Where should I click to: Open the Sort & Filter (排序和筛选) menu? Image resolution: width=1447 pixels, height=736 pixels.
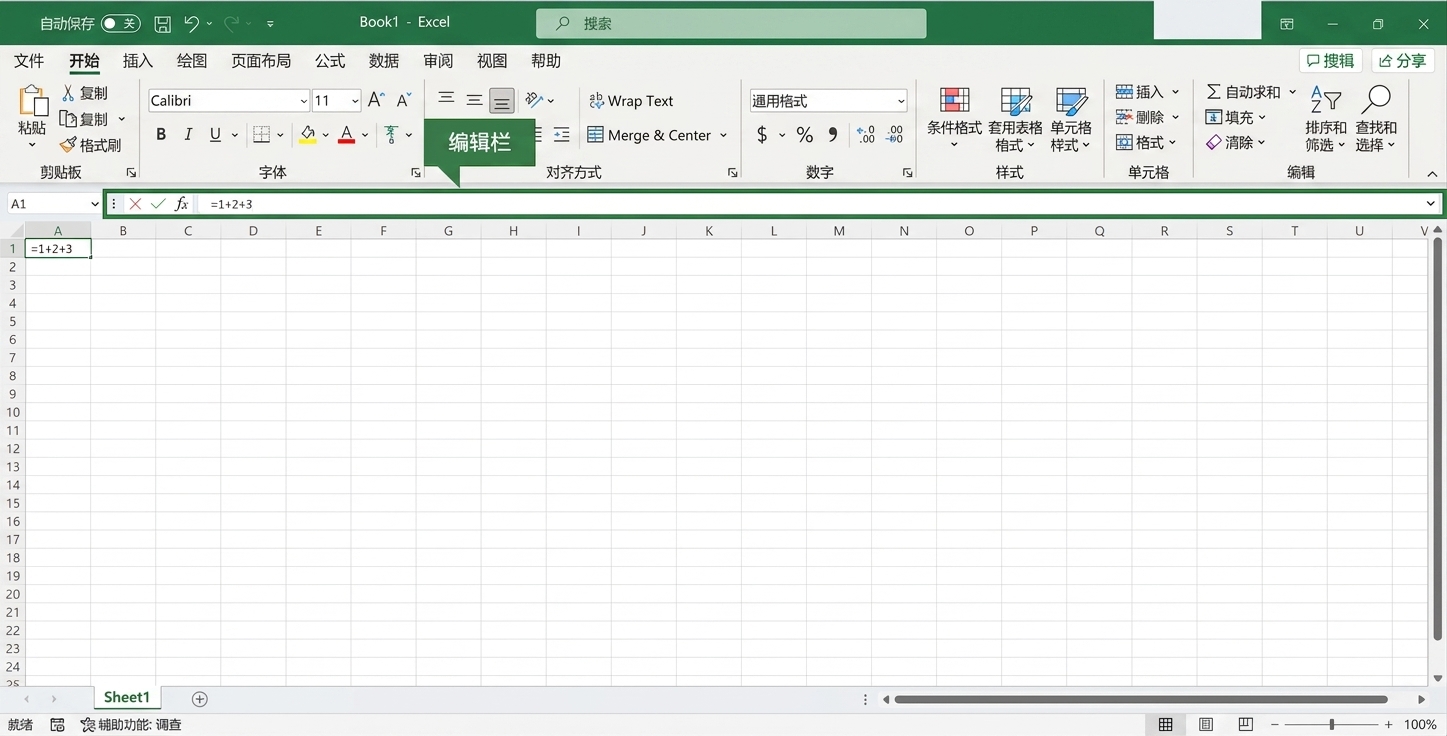(1326, 118)
